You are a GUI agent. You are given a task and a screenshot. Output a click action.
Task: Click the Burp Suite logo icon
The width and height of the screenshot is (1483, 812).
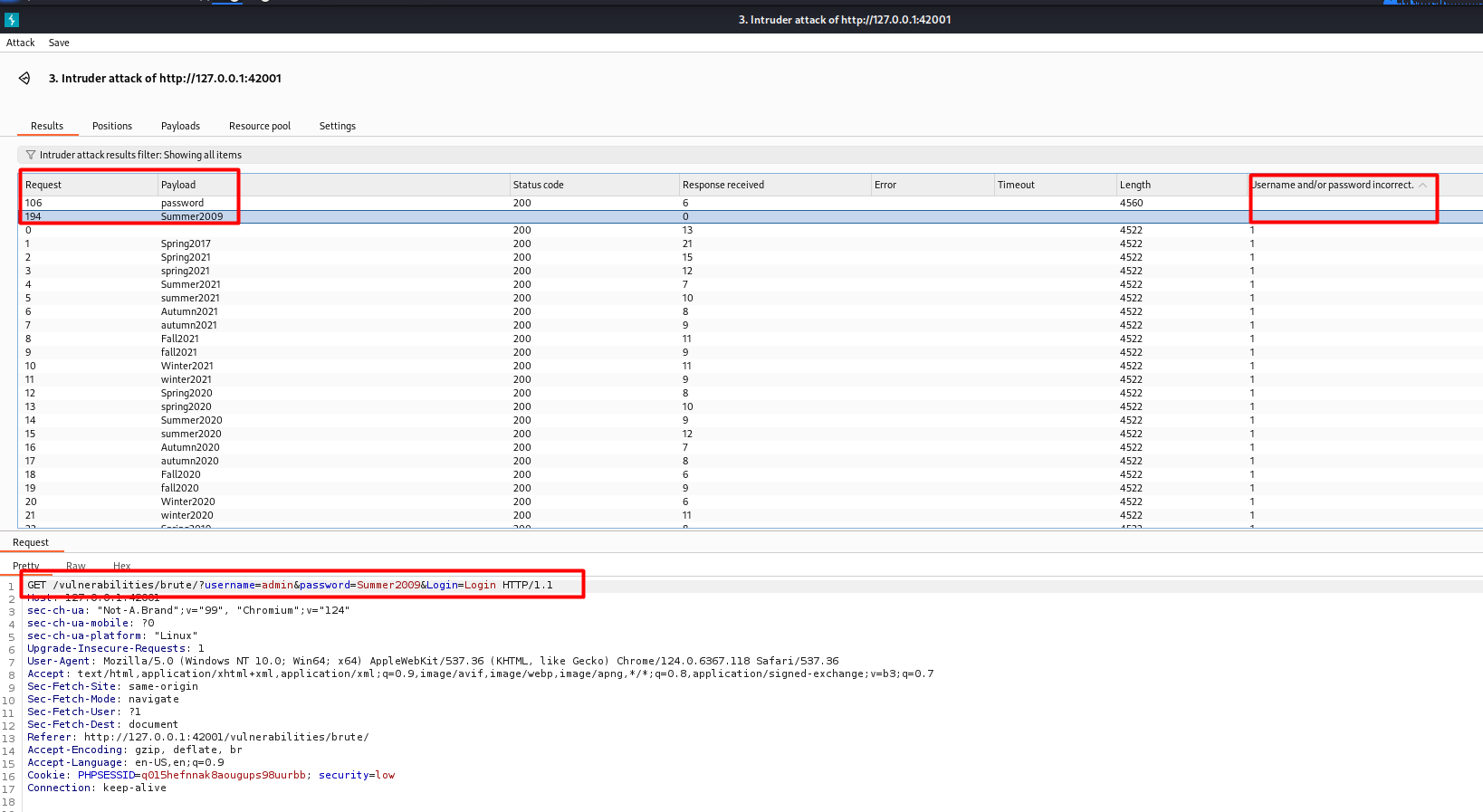[12, 19]
